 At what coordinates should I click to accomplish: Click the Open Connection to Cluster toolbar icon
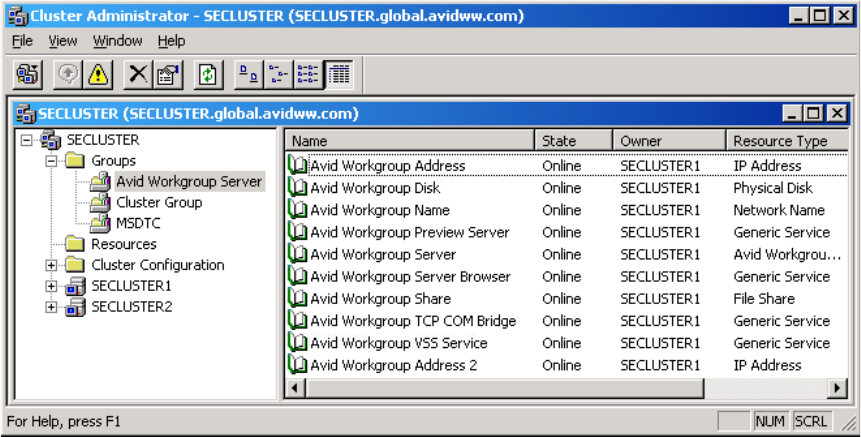27,74
